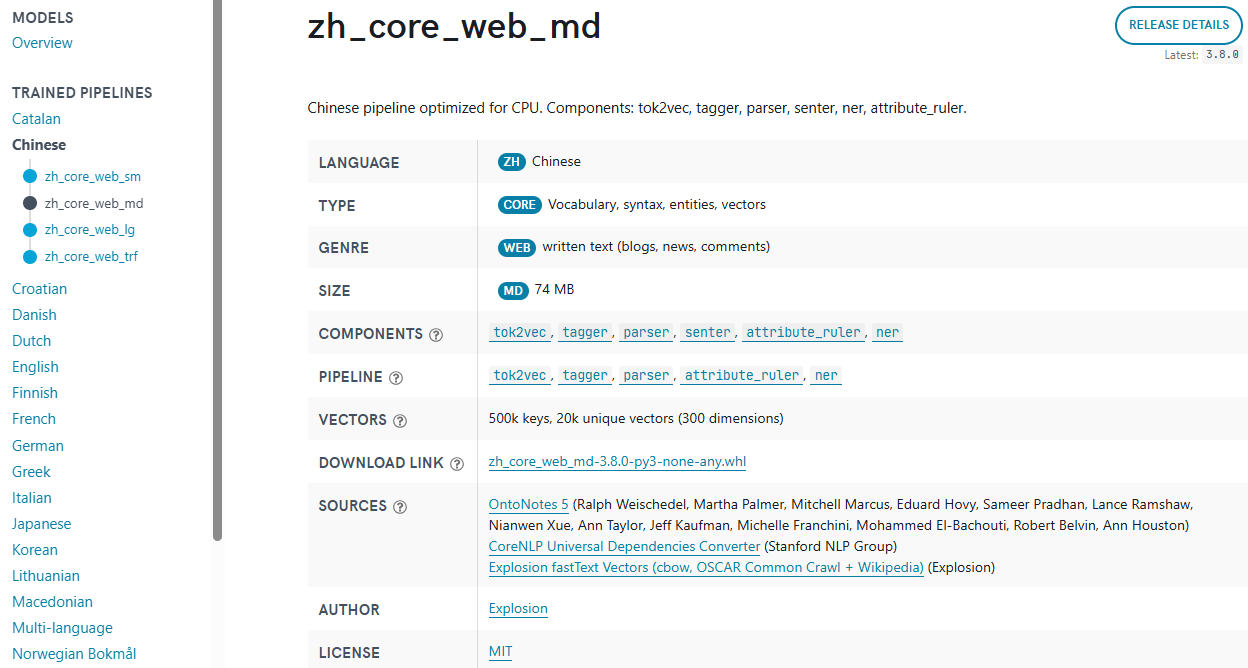Open the OntoNotes 5 source link

(529, 505)
